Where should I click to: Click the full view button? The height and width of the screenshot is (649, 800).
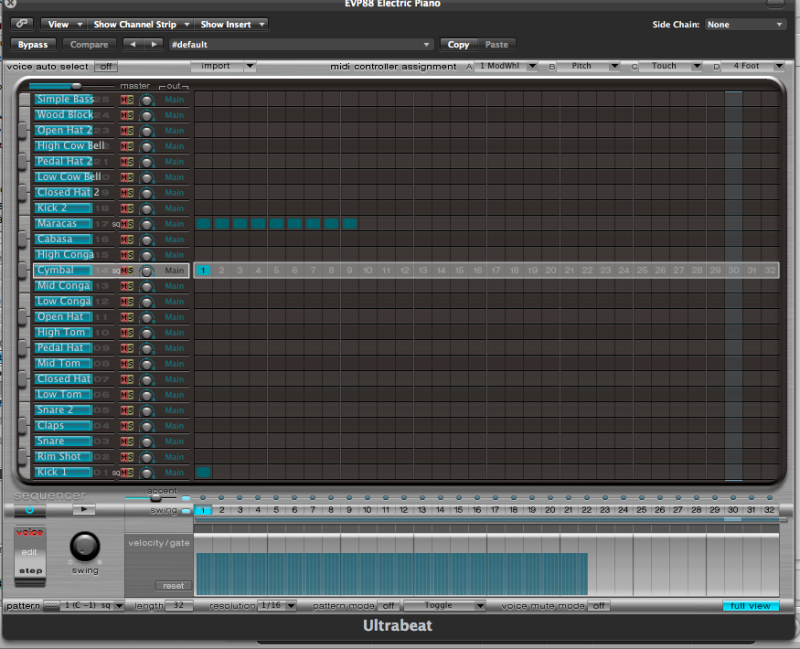click(x=749, y=606)
